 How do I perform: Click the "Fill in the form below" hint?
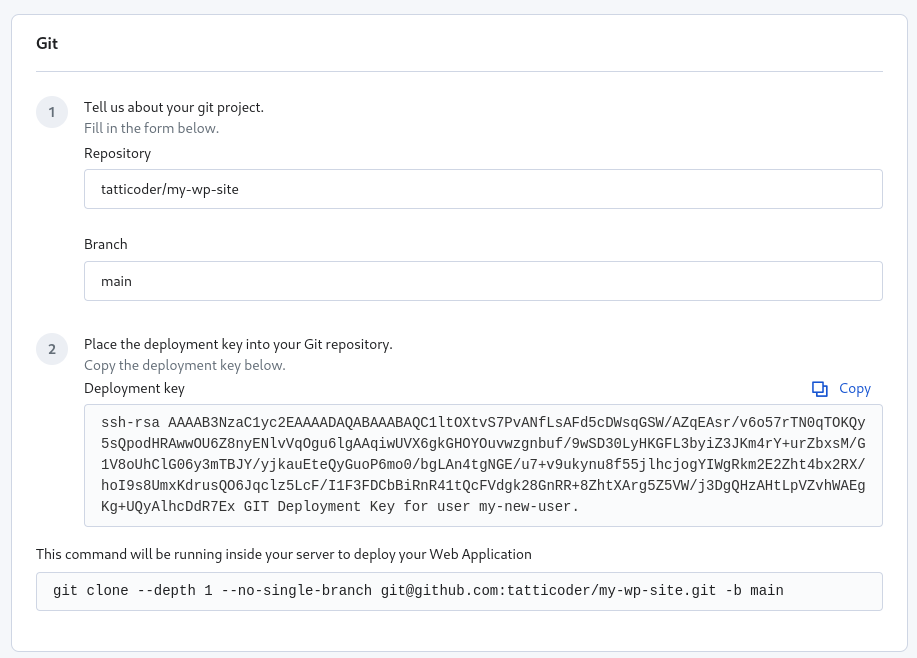(x=151, y=129)
